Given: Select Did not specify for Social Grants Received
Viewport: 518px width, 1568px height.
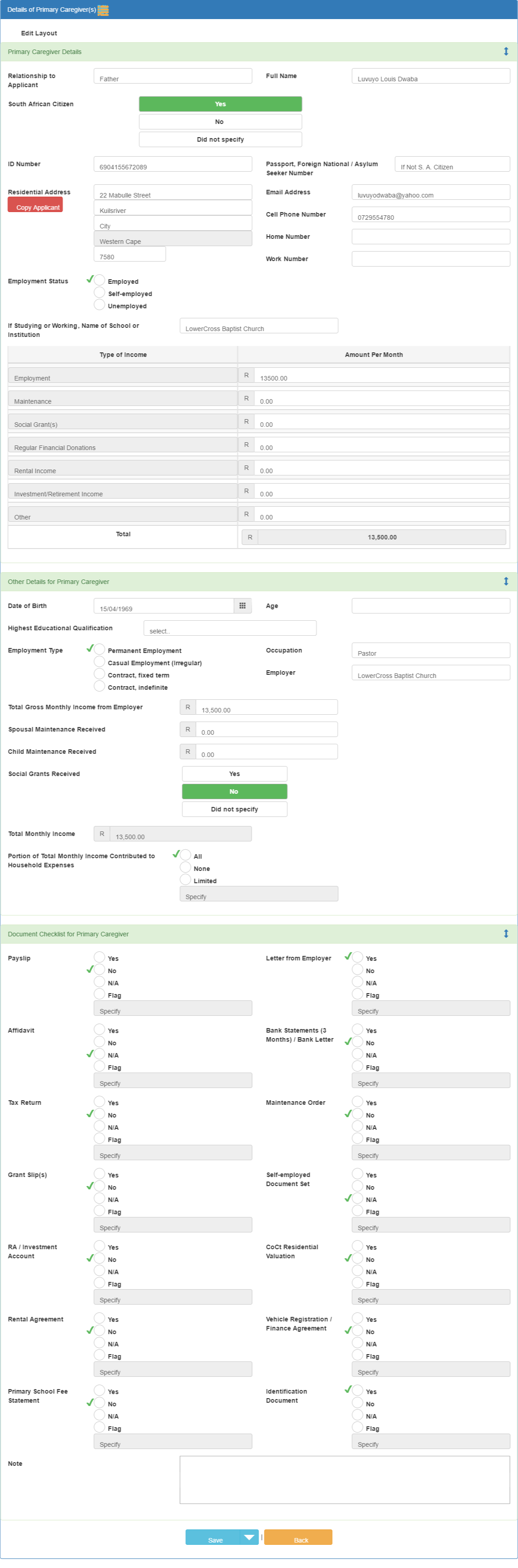Looking at the screenshot, I should tap(234, 809).
